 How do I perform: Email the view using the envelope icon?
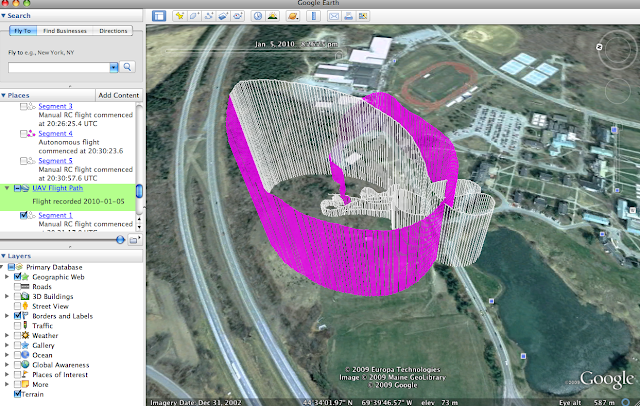click(x=334, y=16)
